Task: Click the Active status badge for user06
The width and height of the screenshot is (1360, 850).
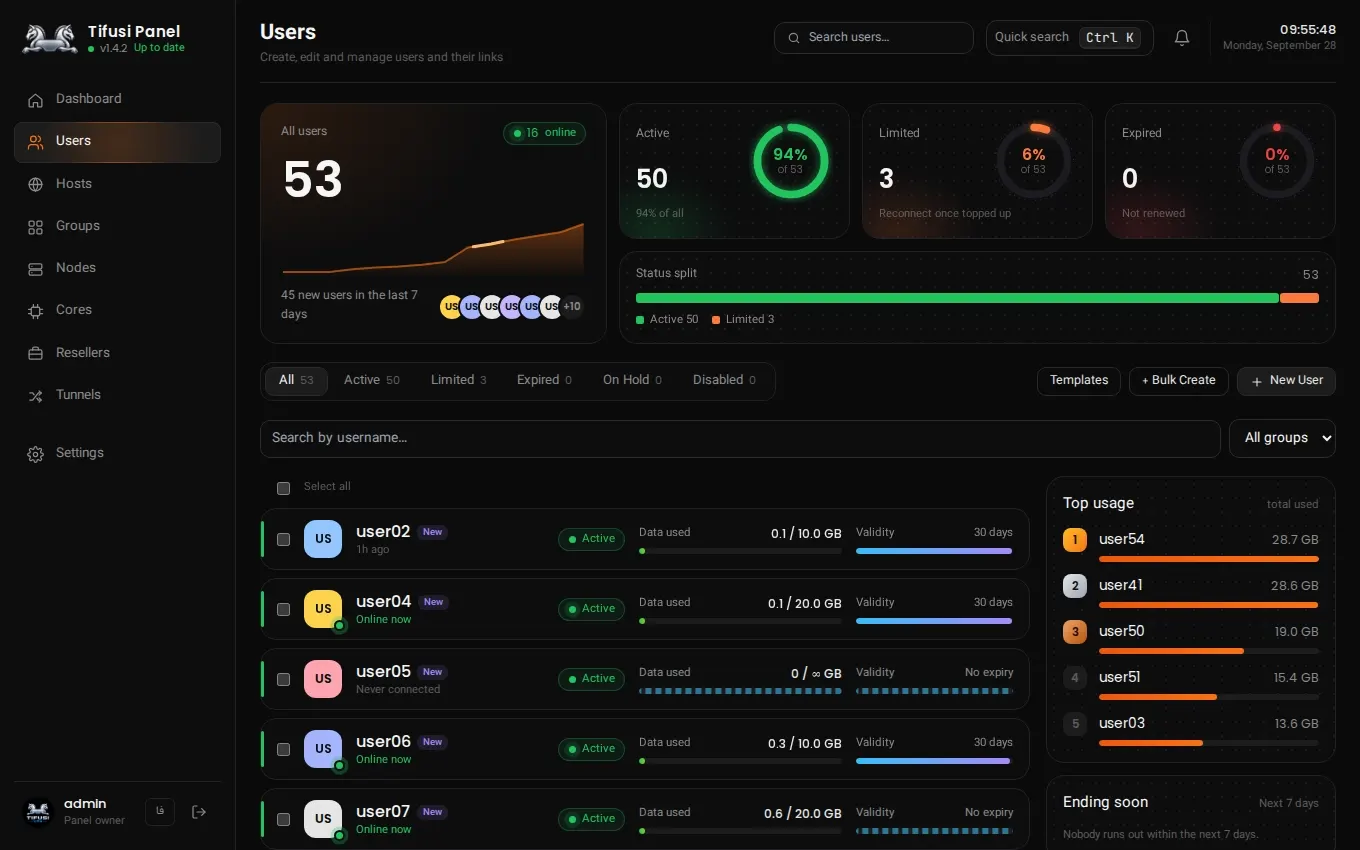Action: [592, 749]
